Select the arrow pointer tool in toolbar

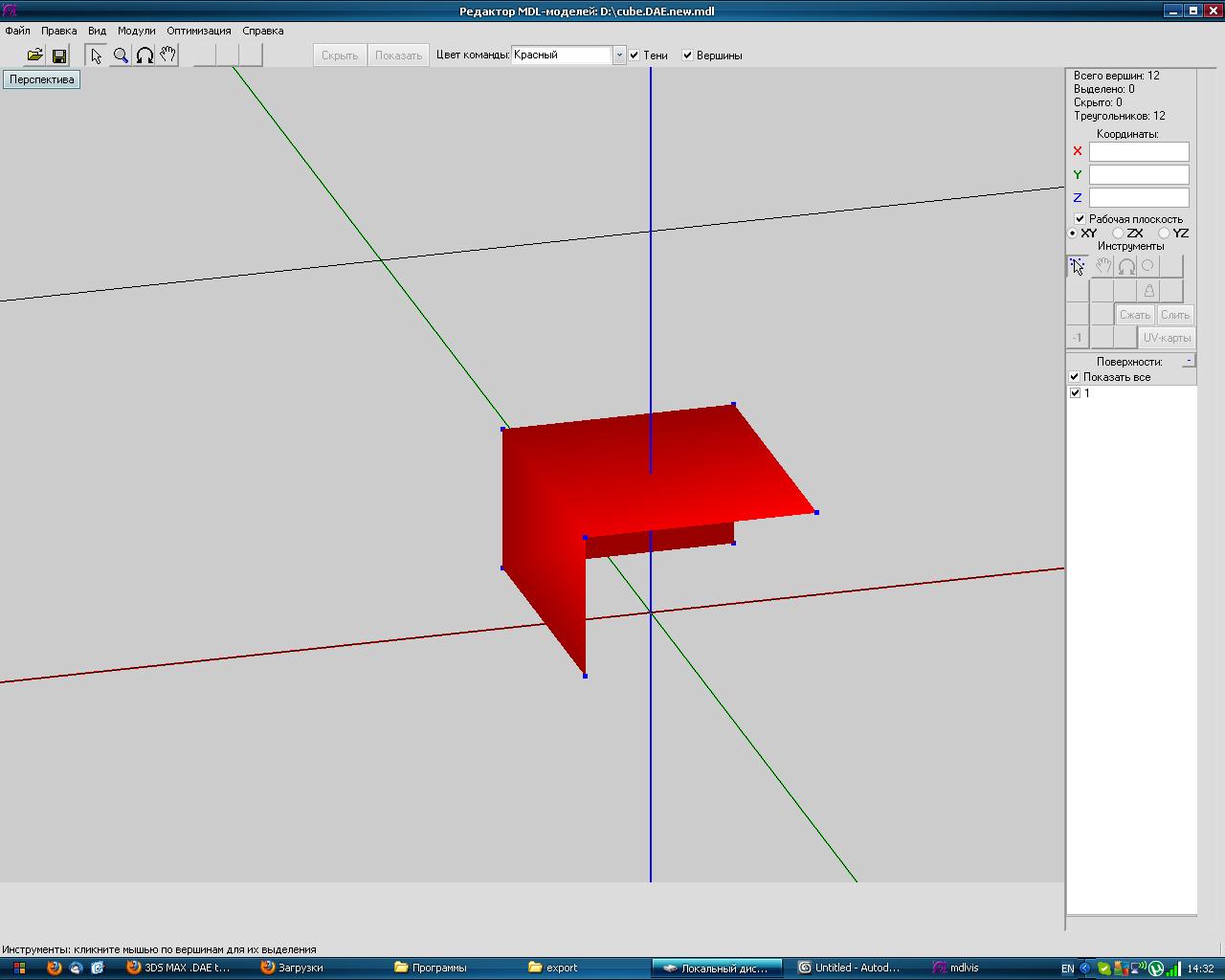(x=96, y=56)
